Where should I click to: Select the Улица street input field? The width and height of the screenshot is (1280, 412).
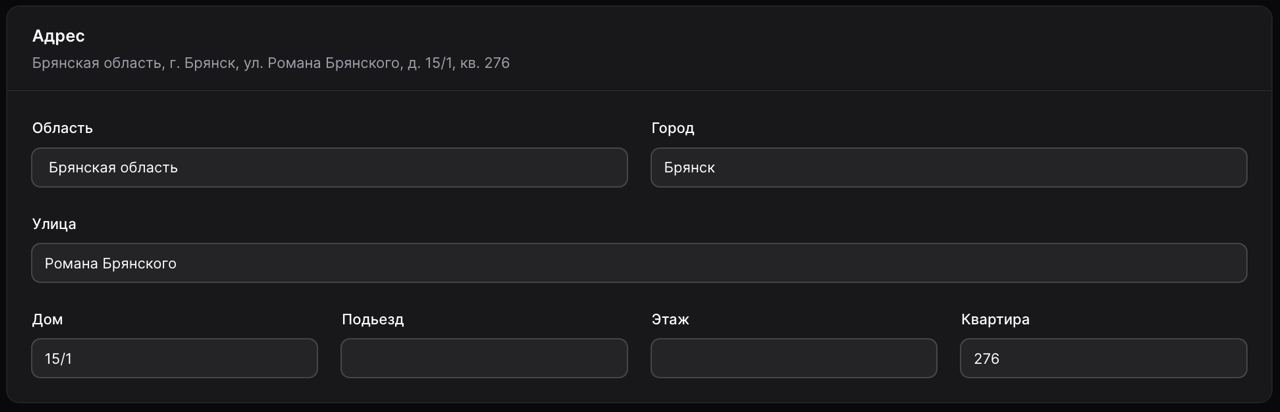pos(639,263)
